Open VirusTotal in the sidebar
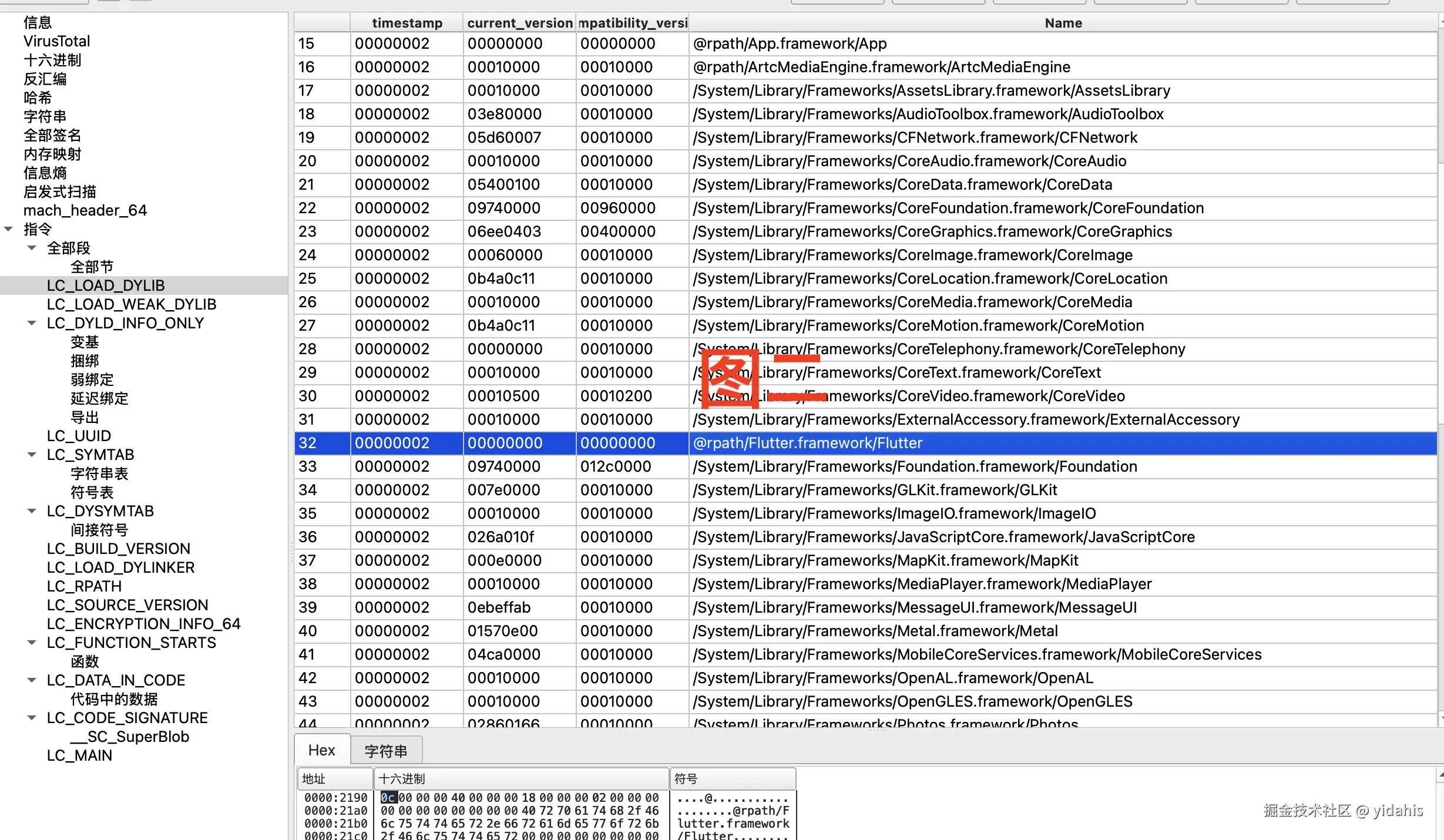 click(x=56, y=41)
